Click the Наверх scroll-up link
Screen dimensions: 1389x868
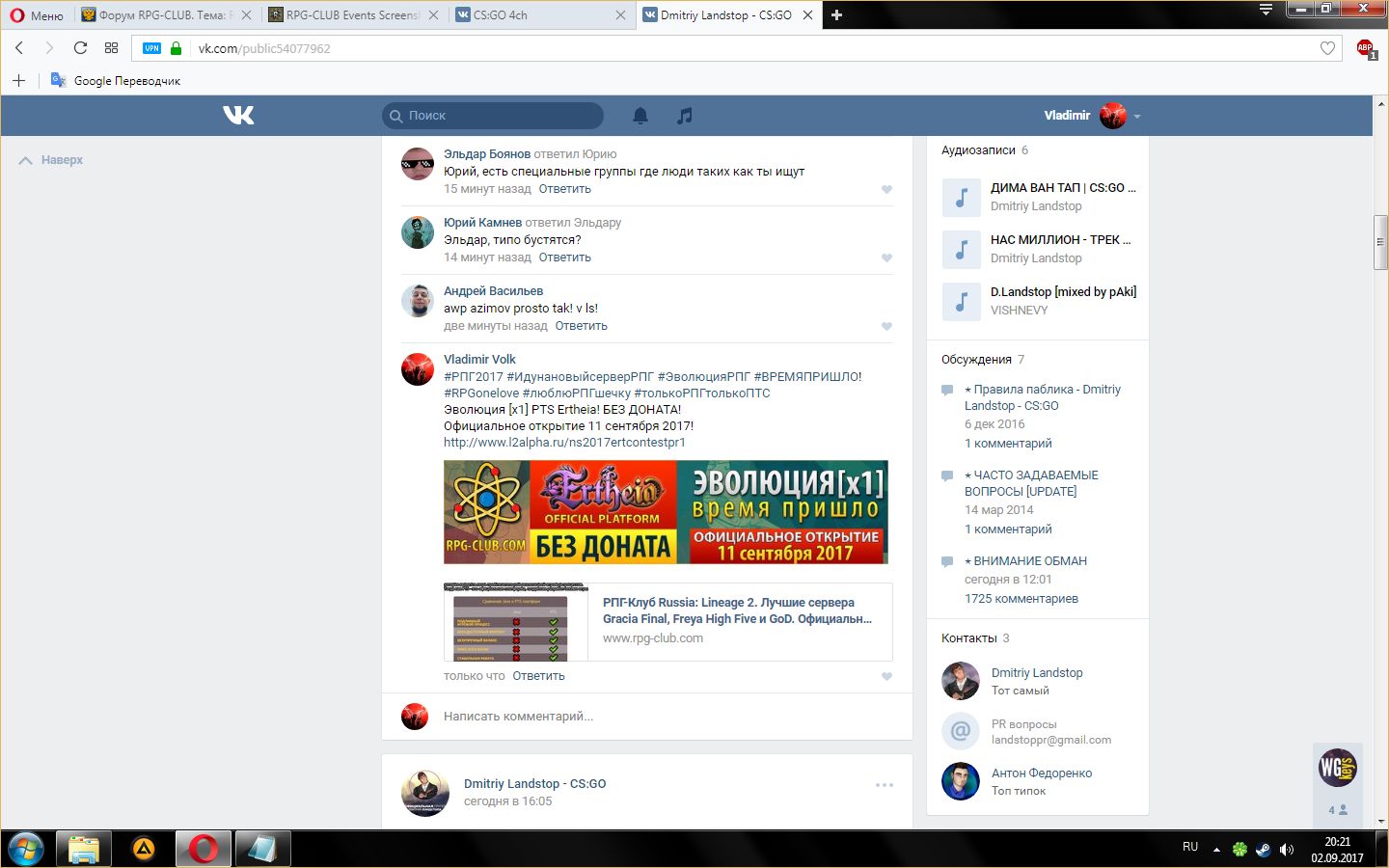(51, 160)
